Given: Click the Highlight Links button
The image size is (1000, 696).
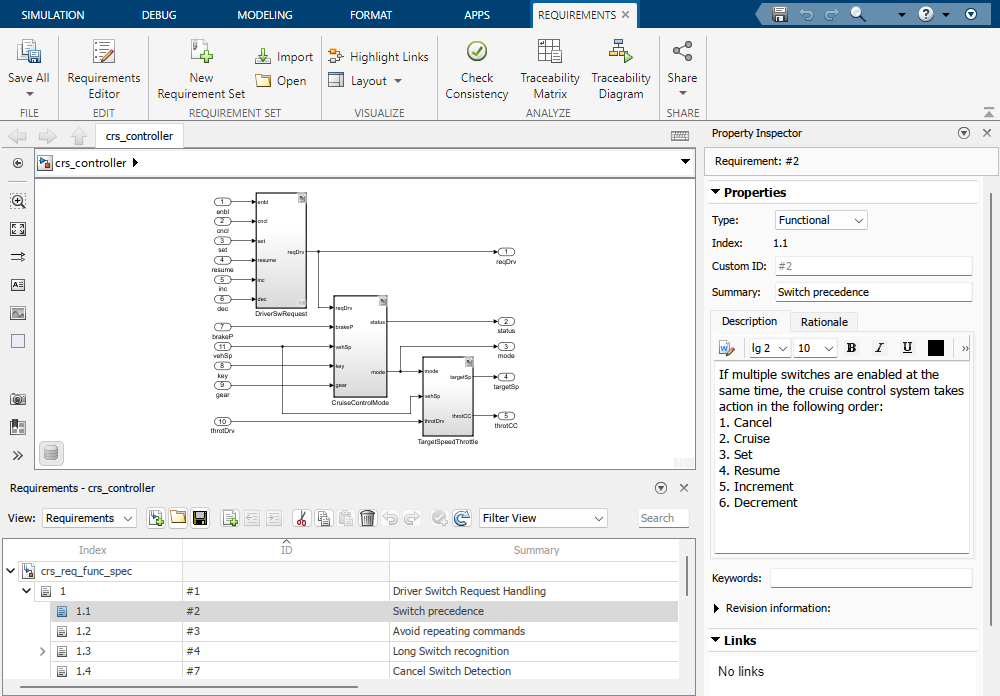Looking at the screenshot, I should (x=378, y=57).
